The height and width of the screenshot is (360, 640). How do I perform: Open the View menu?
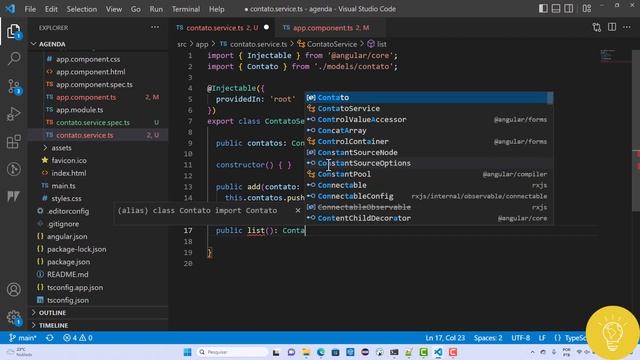click(114, 9)
